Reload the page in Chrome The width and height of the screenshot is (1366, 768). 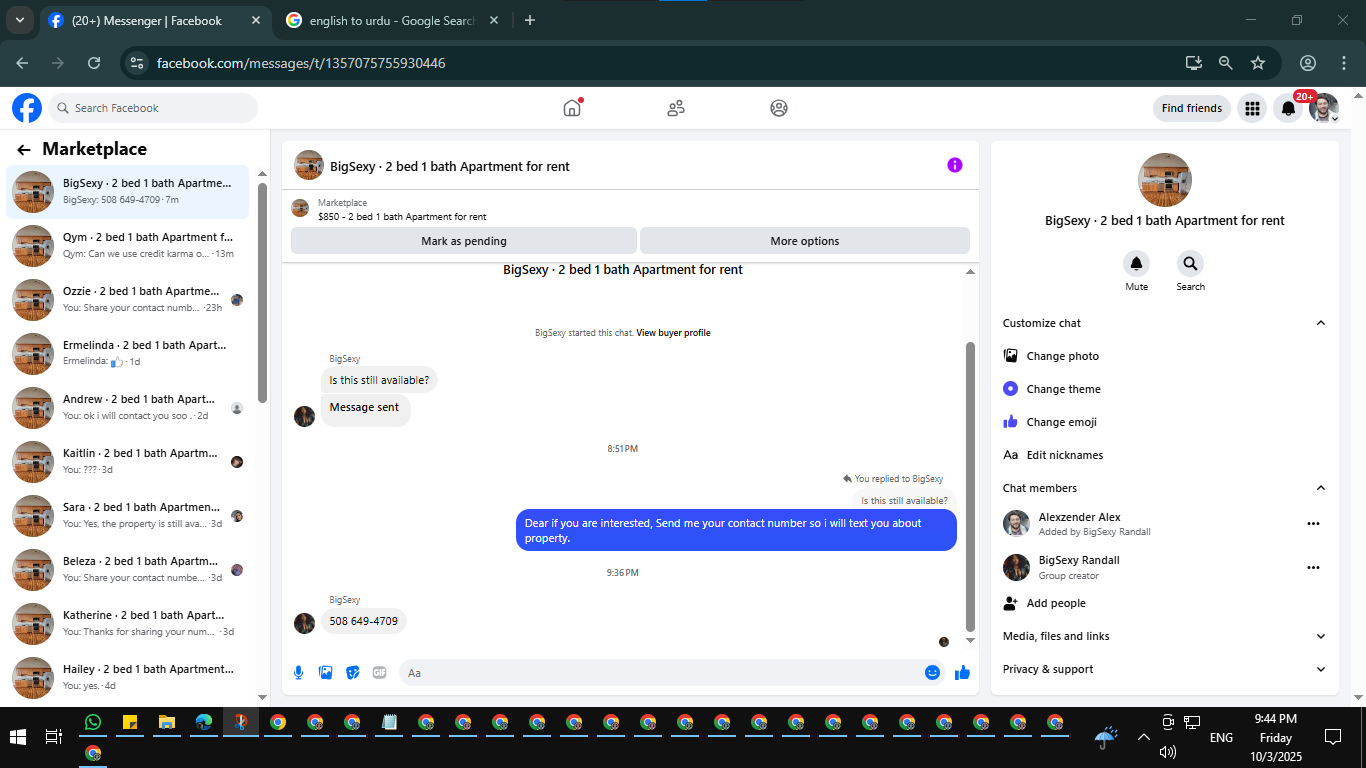point(94,63)
